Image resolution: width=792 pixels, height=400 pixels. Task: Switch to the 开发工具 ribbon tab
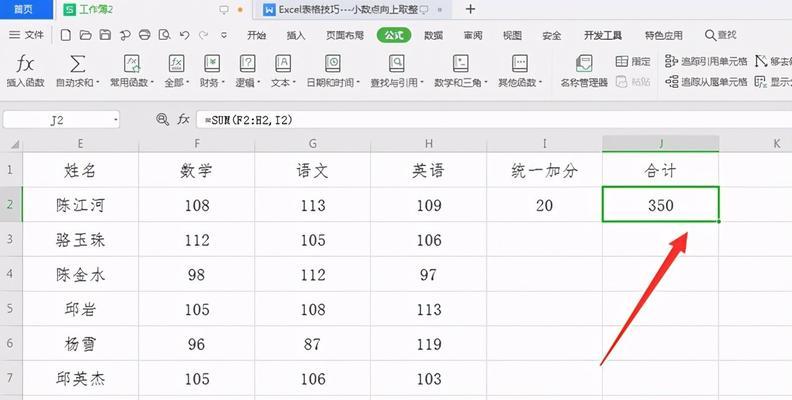[603, 35]
